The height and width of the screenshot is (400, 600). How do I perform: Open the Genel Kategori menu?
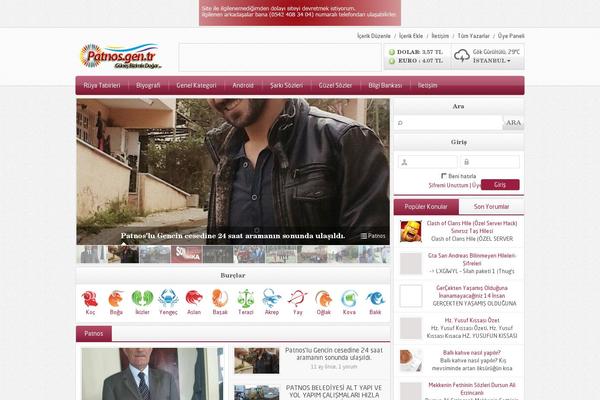[196, 85]
